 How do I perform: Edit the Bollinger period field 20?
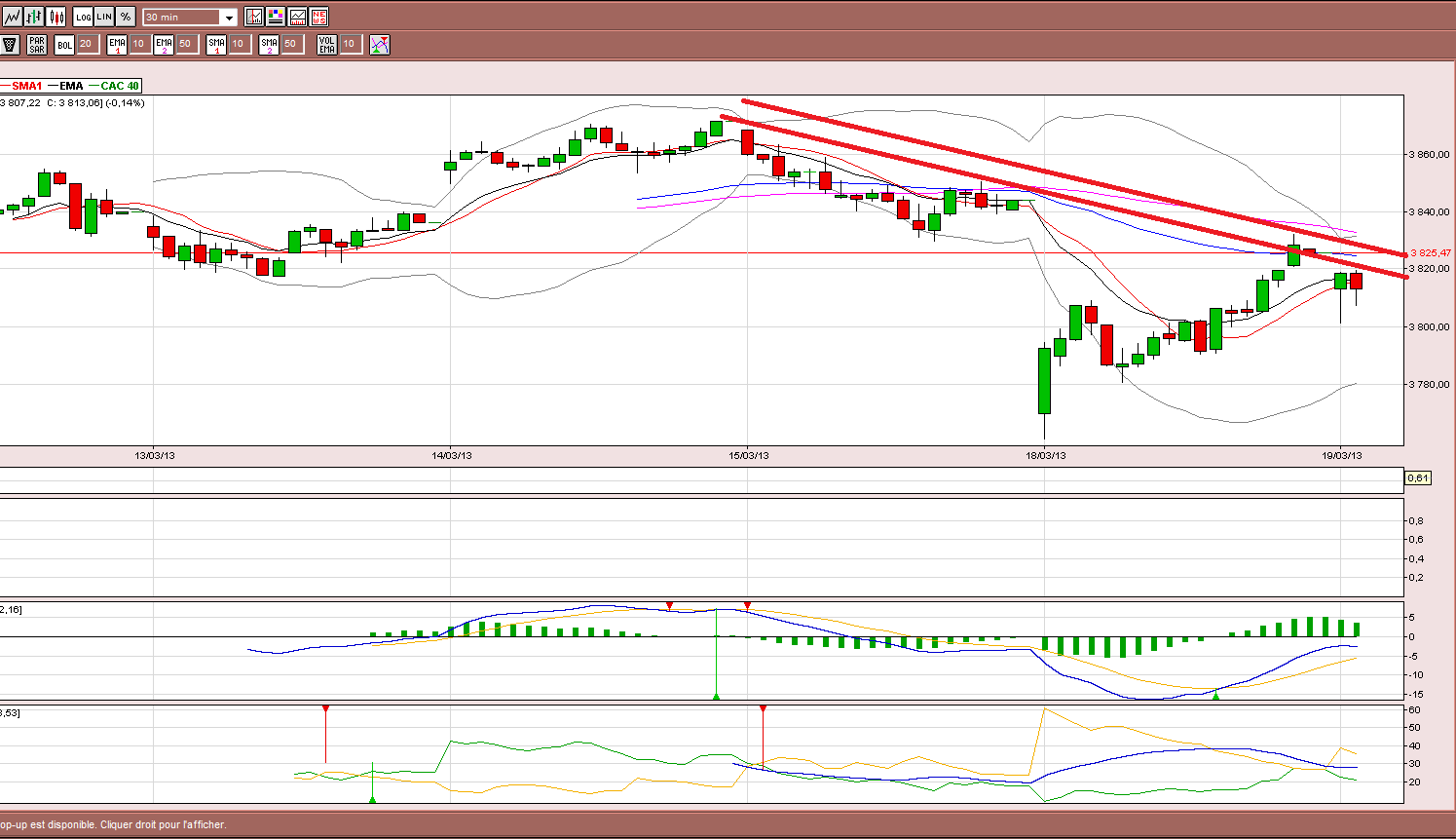(x=87, y=45)
